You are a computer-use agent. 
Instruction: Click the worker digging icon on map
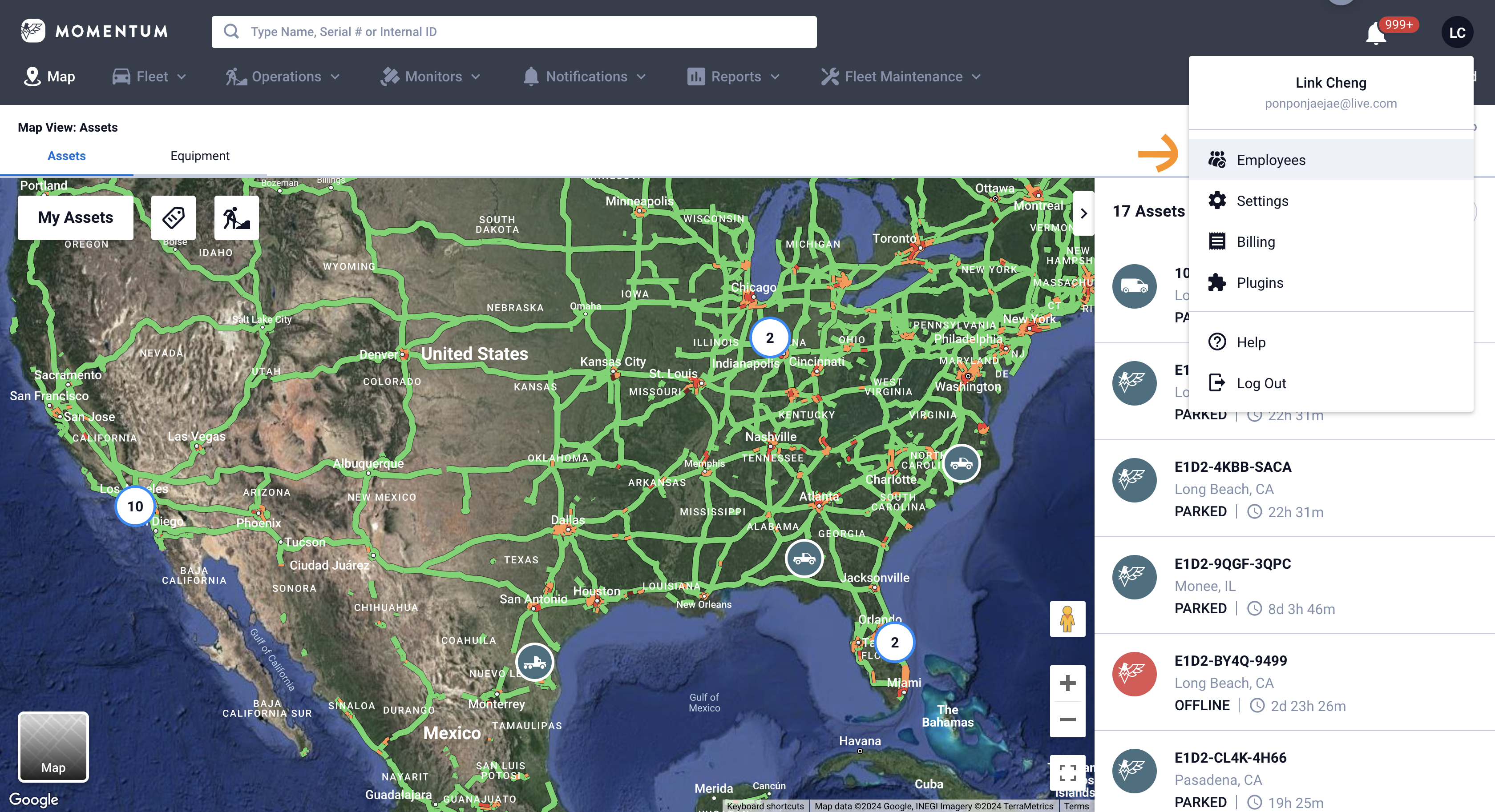coord(236,217)
